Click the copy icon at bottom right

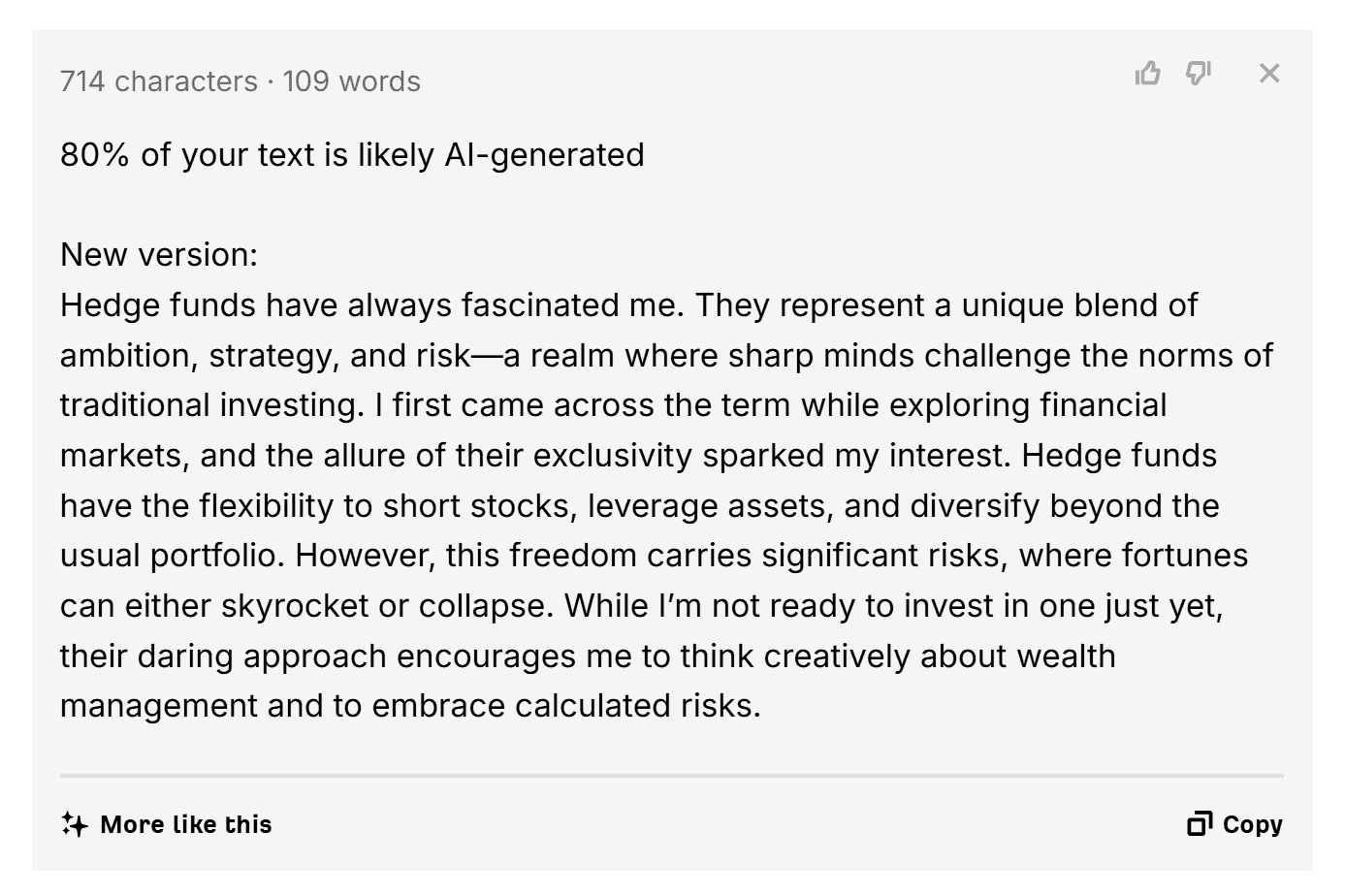pyautogui.click(x=1200, y=824)
